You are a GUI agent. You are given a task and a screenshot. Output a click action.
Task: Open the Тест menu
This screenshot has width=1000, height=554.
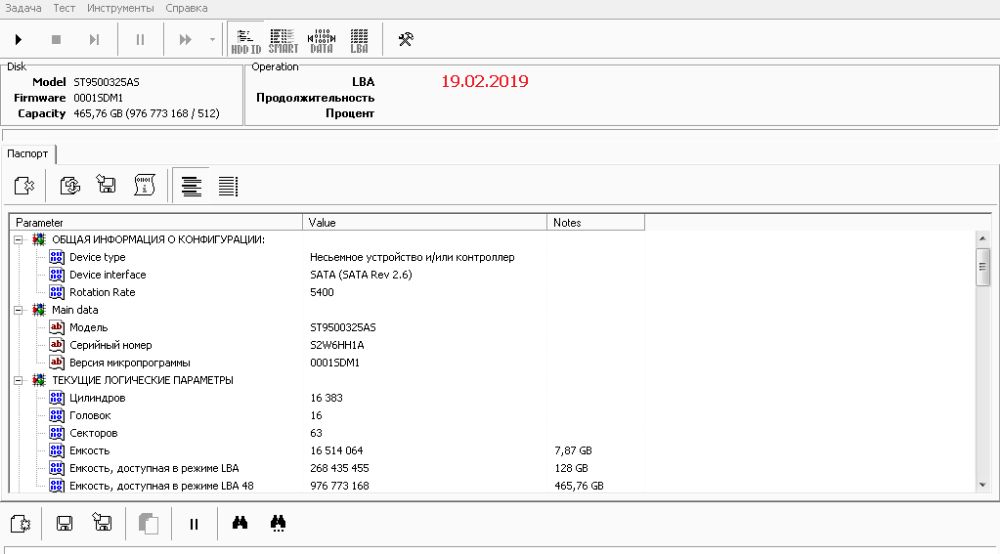64,8
